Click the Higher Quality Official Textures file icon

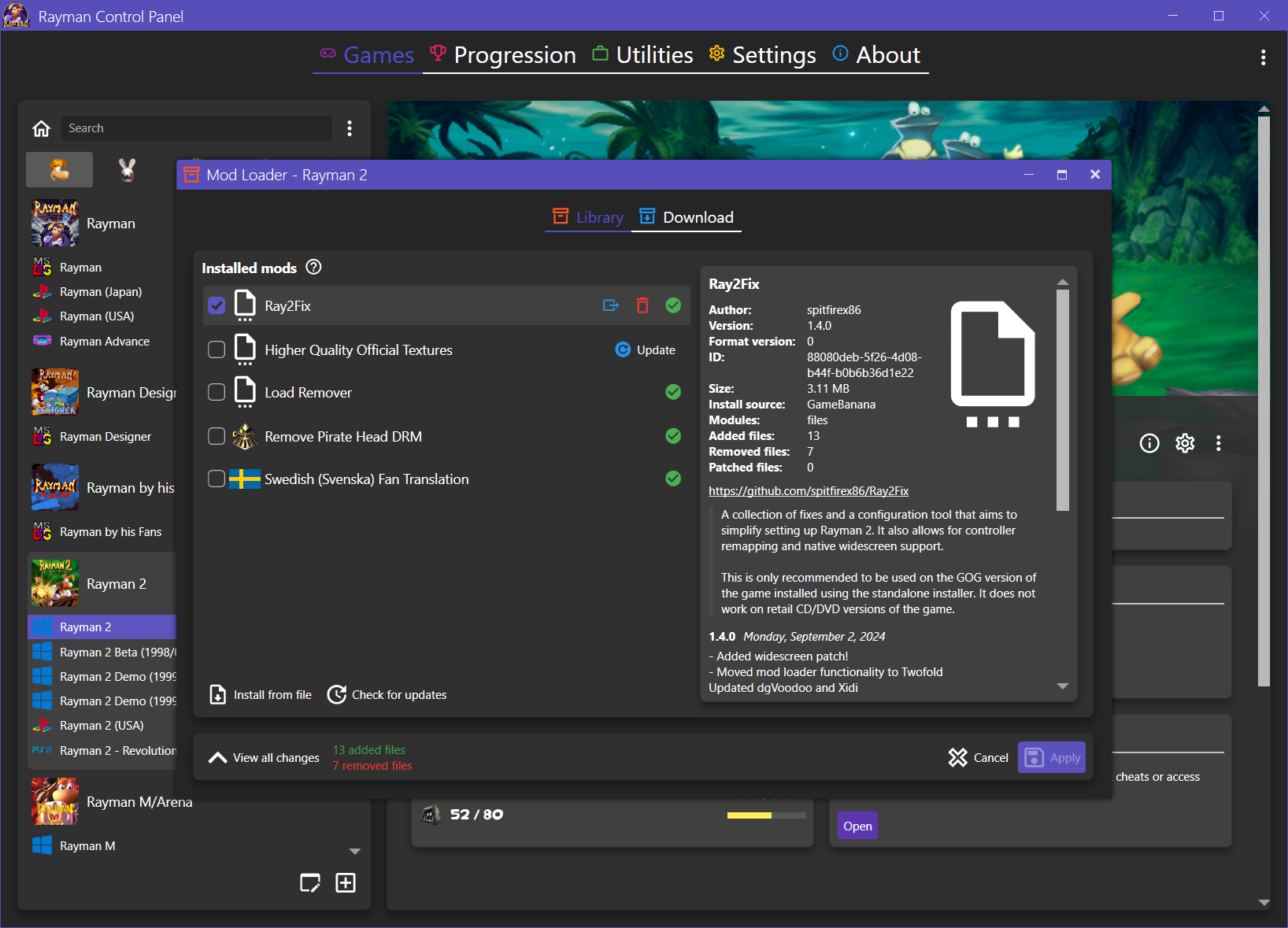point(245,349)
